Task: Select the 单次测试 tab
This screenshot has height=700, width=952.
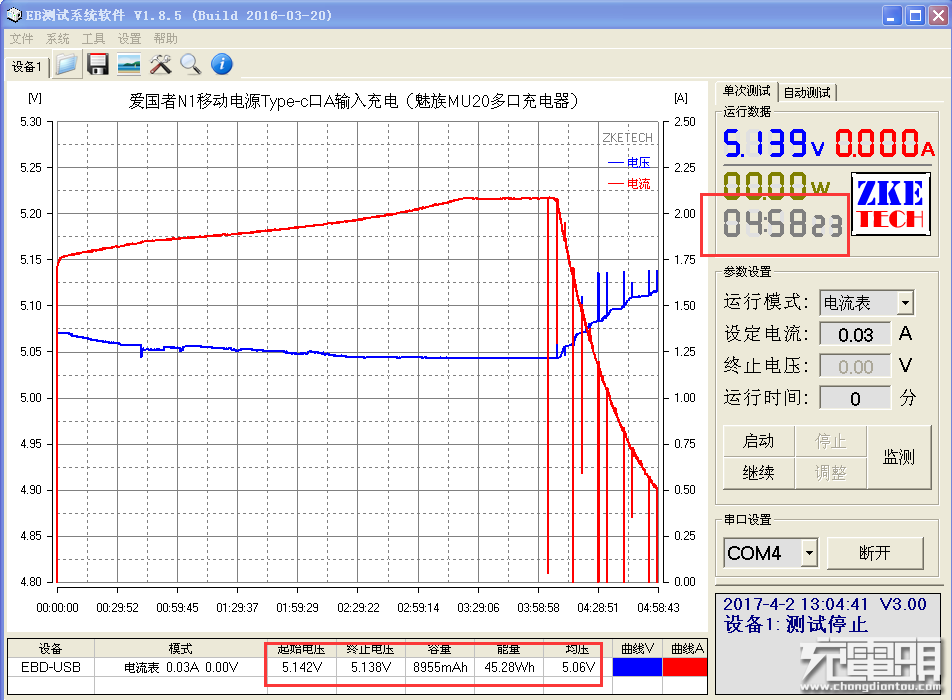Action: tap(747, 91)
